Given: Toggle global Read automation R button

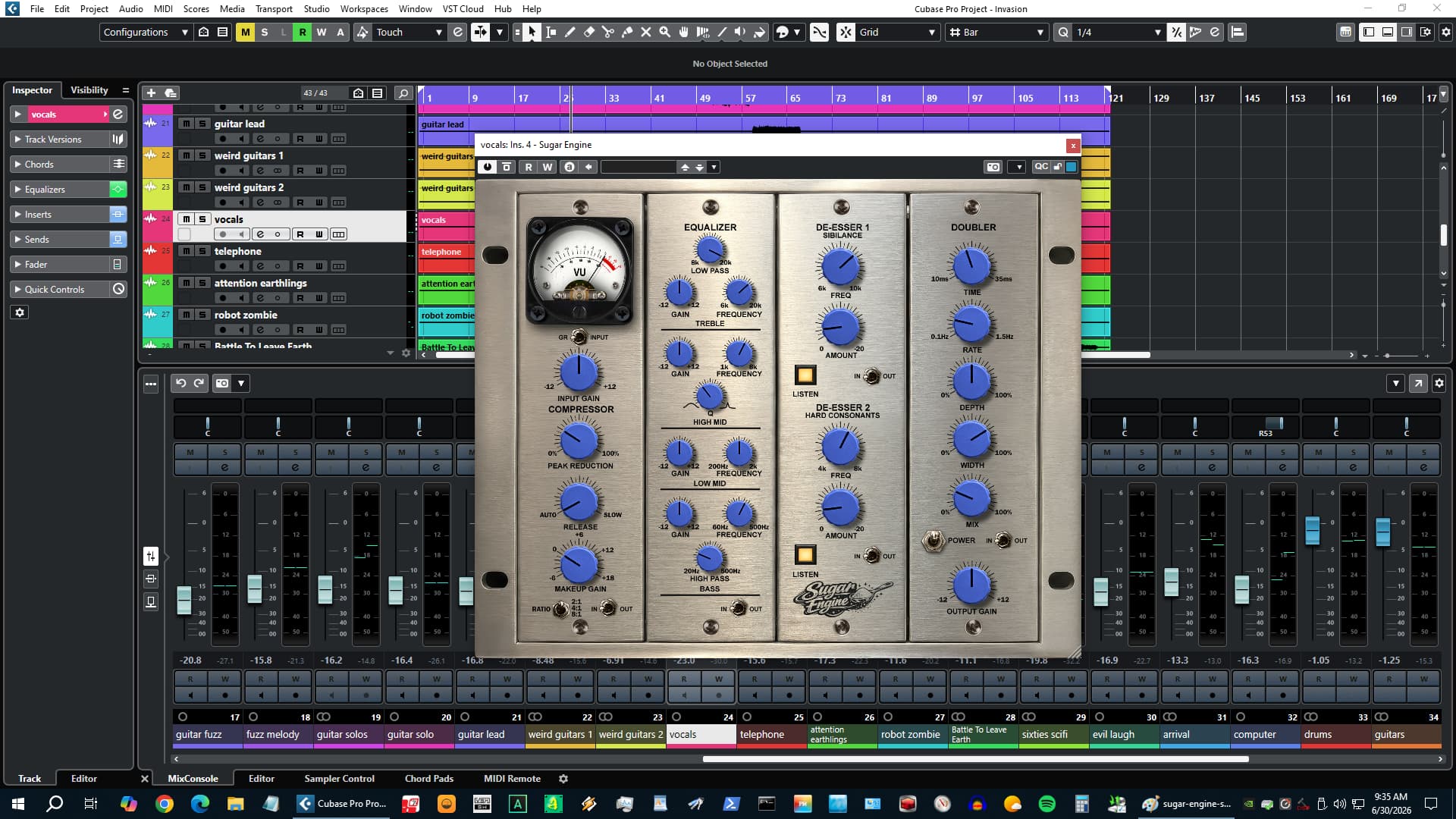Looking at the screenshot, I should [302, 32].
